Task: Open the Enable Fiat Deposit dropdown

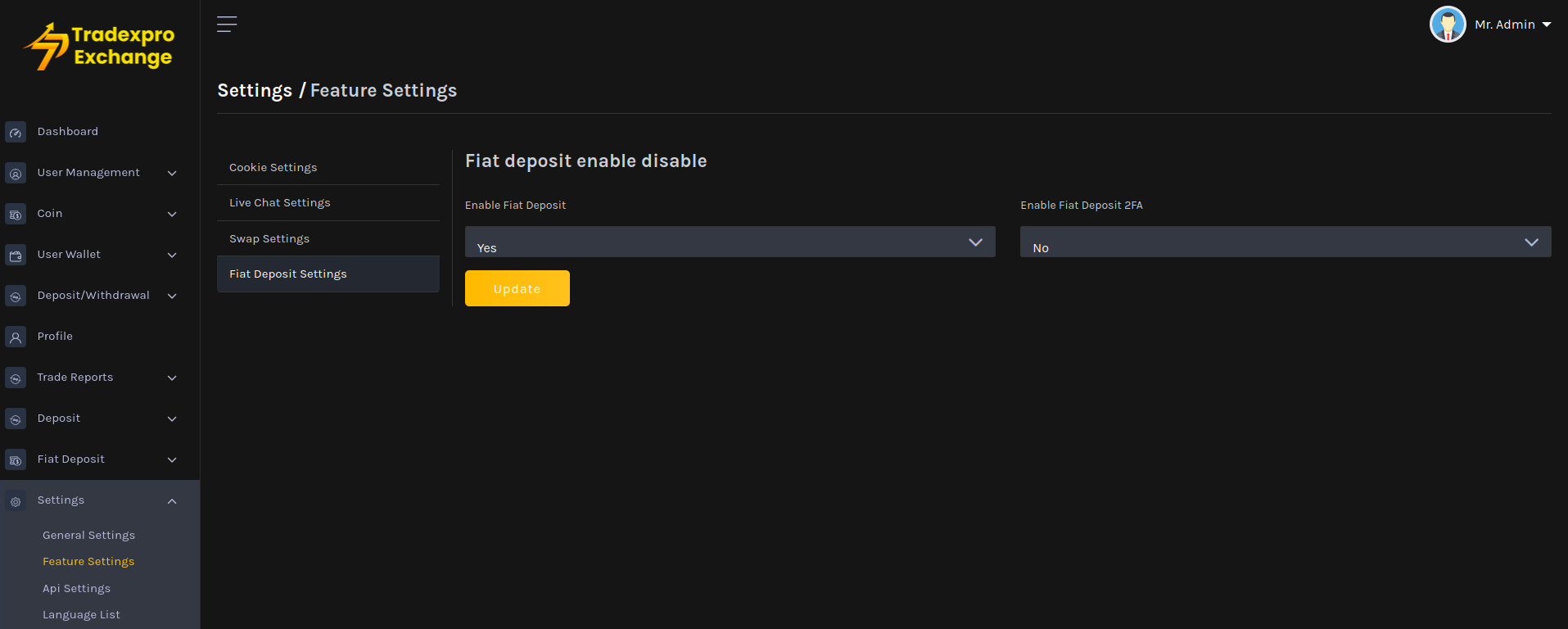Action: [730, 242]
